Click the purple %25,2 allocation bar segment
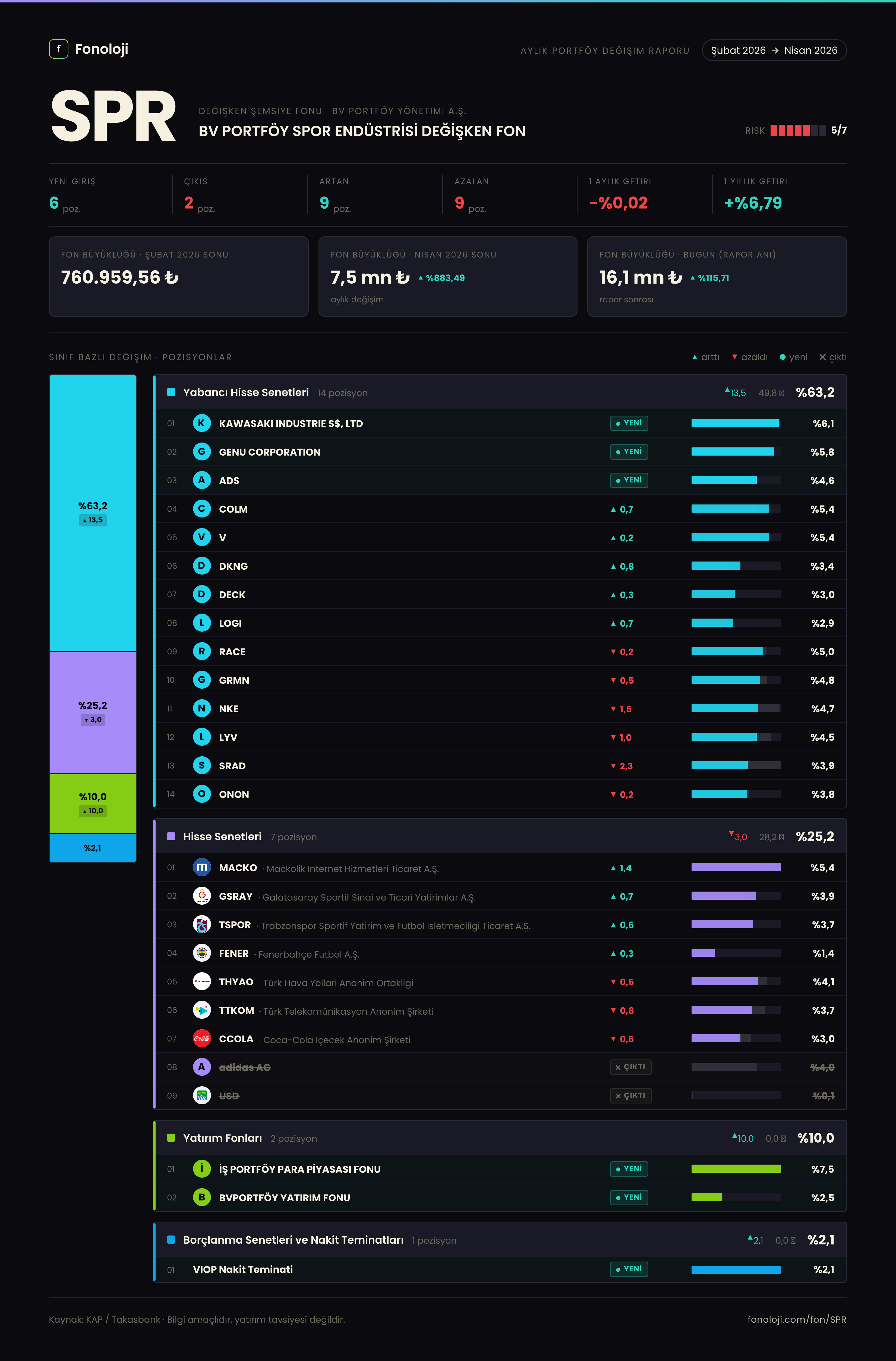The height and width of the screenshot is (1361, 896). [93, 713]
